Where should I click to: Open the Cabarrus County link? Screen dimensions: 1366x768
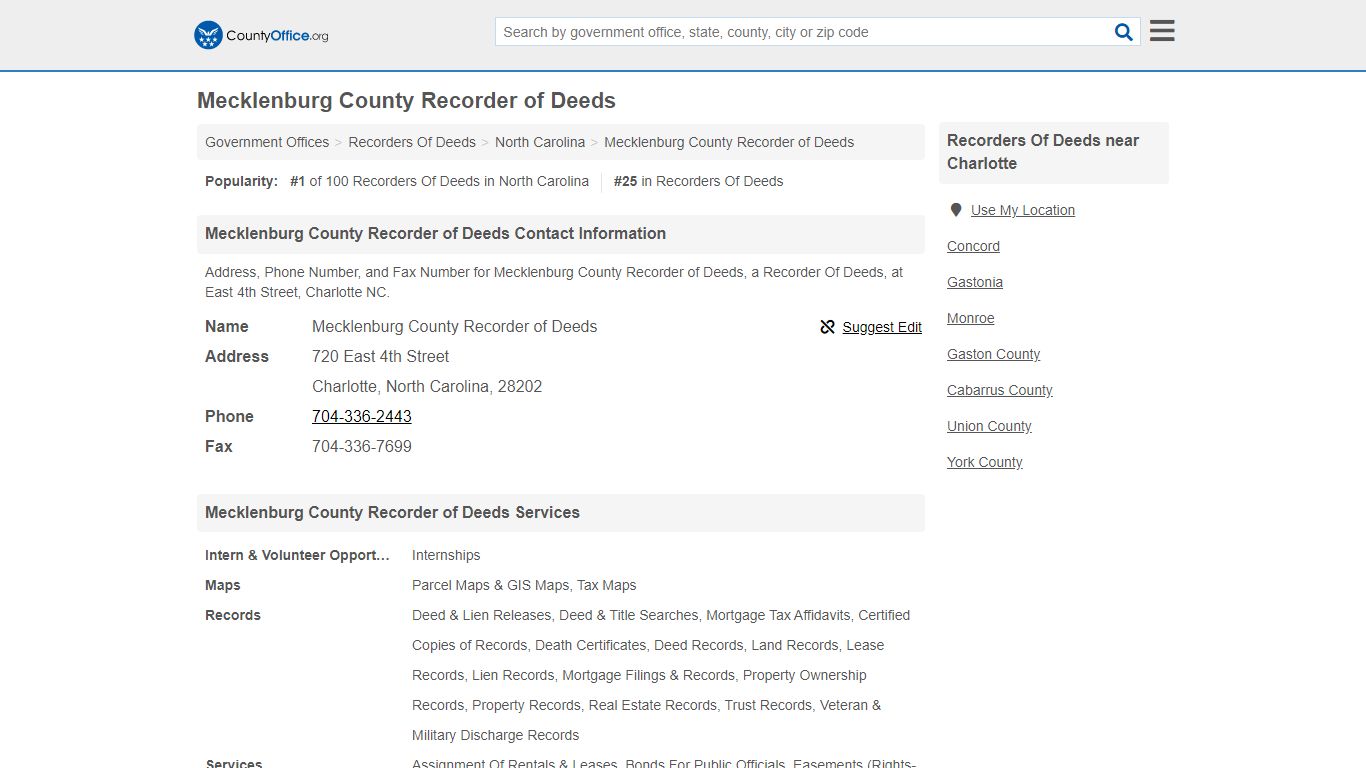pyautogui.click(x=999, y=390)
